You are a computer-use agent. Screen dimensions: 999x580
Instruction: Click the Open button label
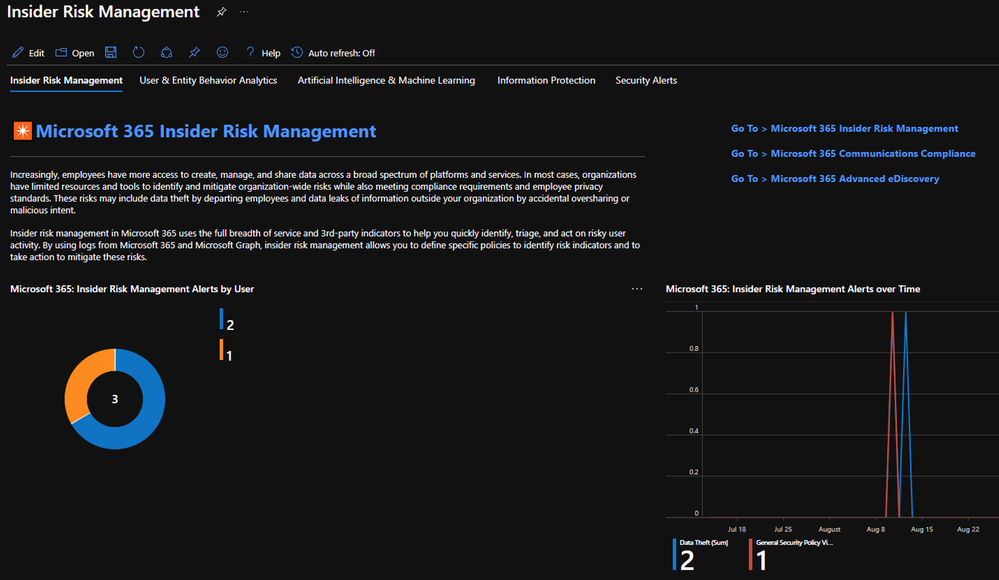(83, 53)
